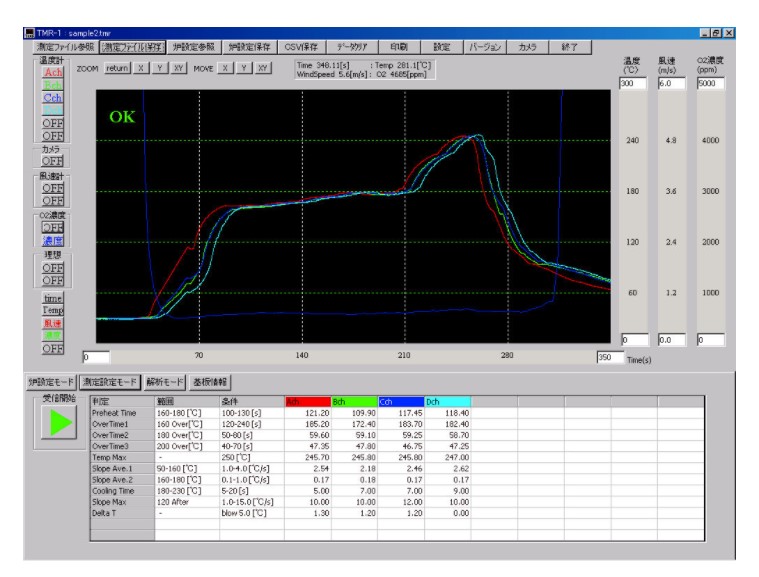
Task: Print using the 印刷 button
Action: [399, 47]
